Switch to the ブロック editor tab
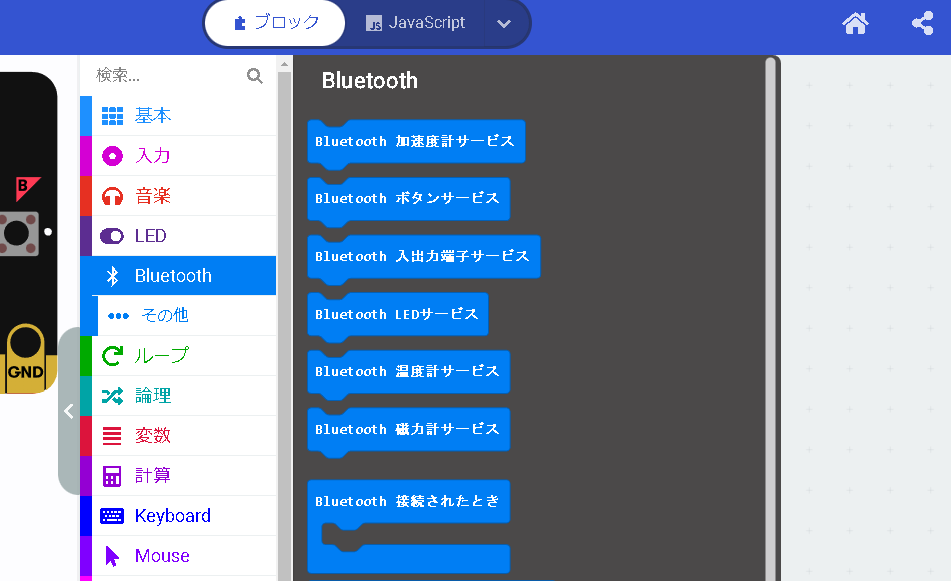The height and width of the screenshot is (581, 951). click(x=275, y=23)
